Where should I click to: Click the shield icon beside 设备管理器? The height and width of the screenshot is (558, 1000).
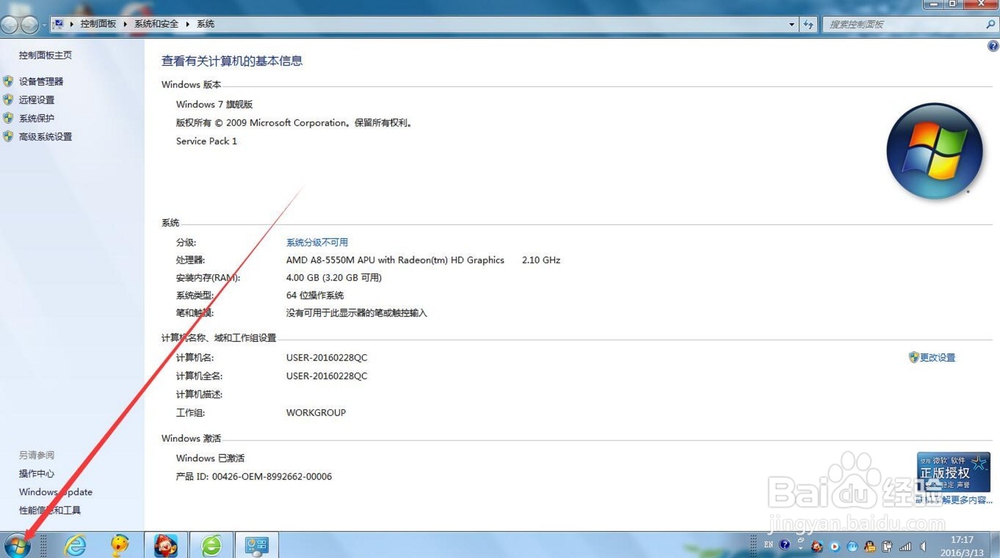[8, 81]
